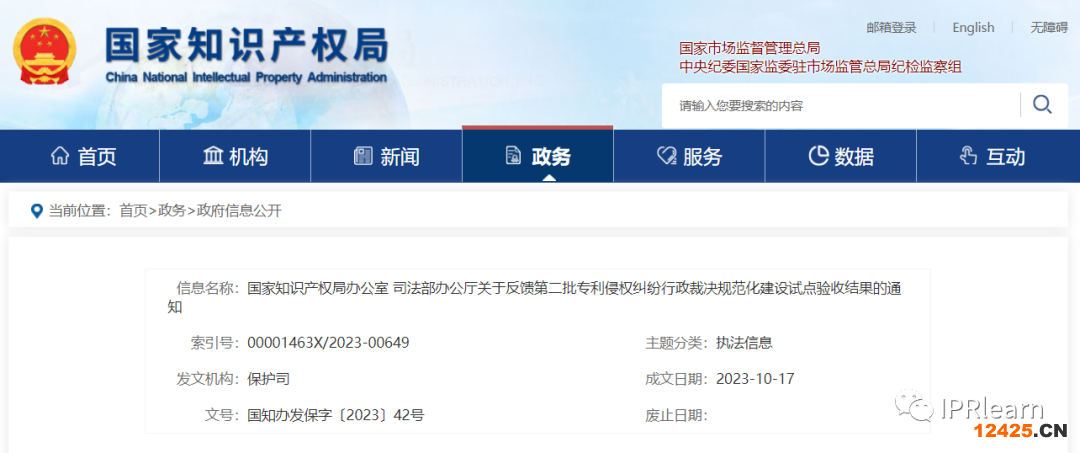Open 中央纪委国家监委驻市场监管总局纪检监察组 link
Image resolution: width=1080 pixels, height=453 pixels.
point(820,67)
